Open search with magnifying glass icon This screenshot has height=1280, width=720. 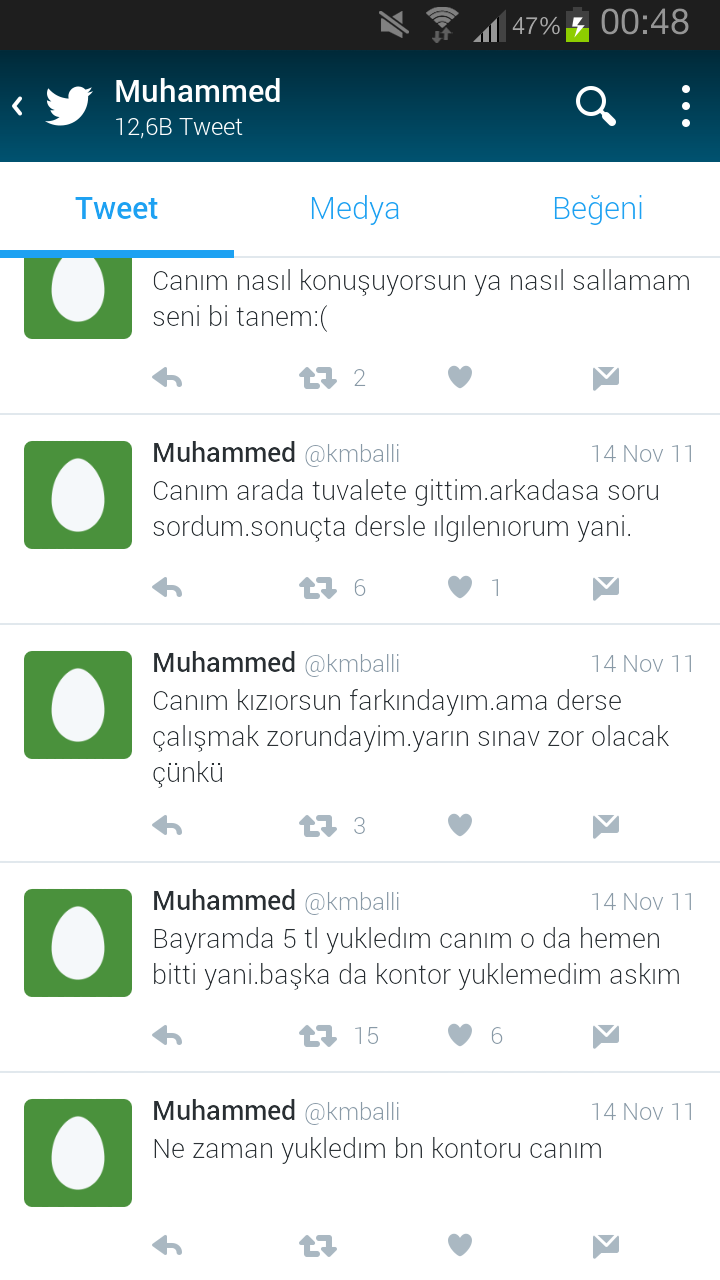coord(596,106)
